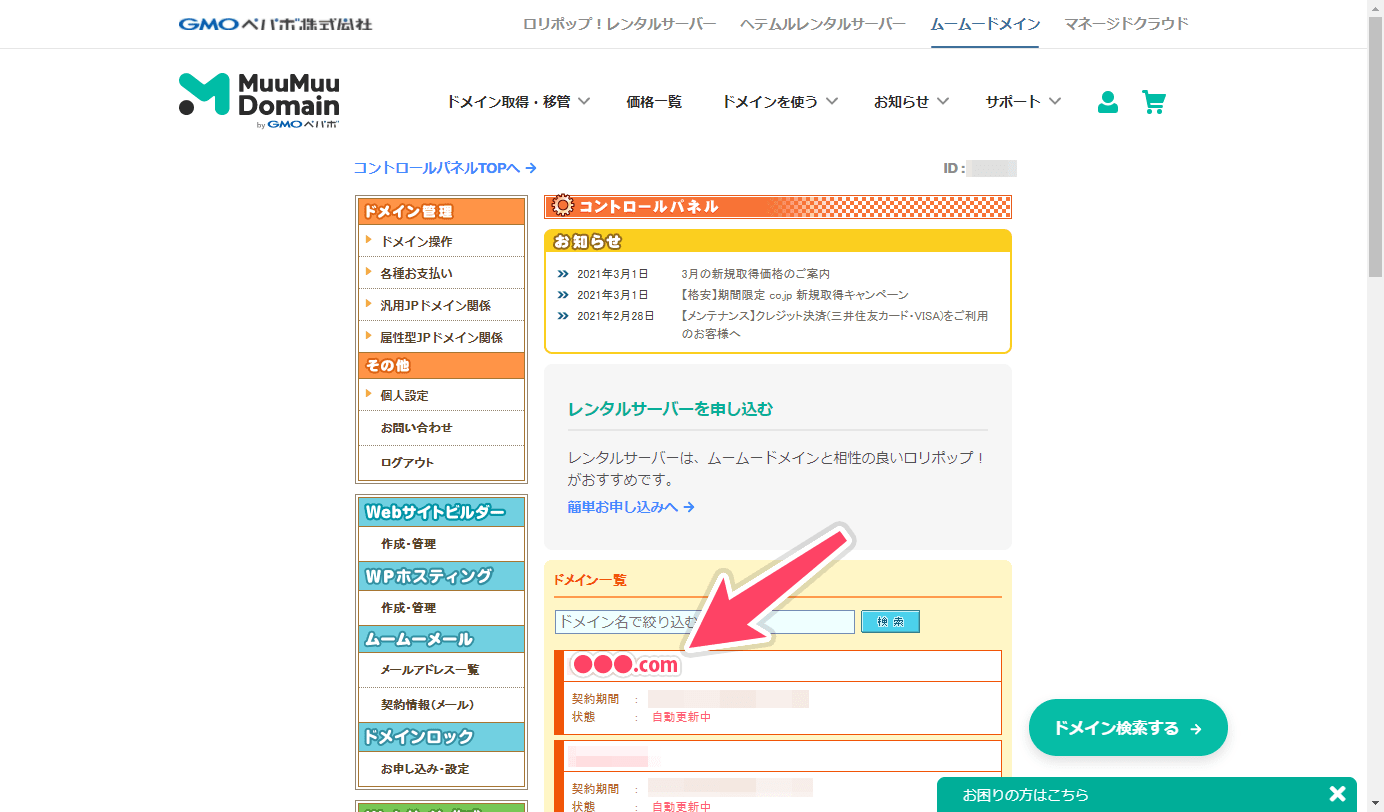This screenshot has height=812, width=1384.
Task: Close the お困りの方はこちら help banner
Action: [1337, 794]
